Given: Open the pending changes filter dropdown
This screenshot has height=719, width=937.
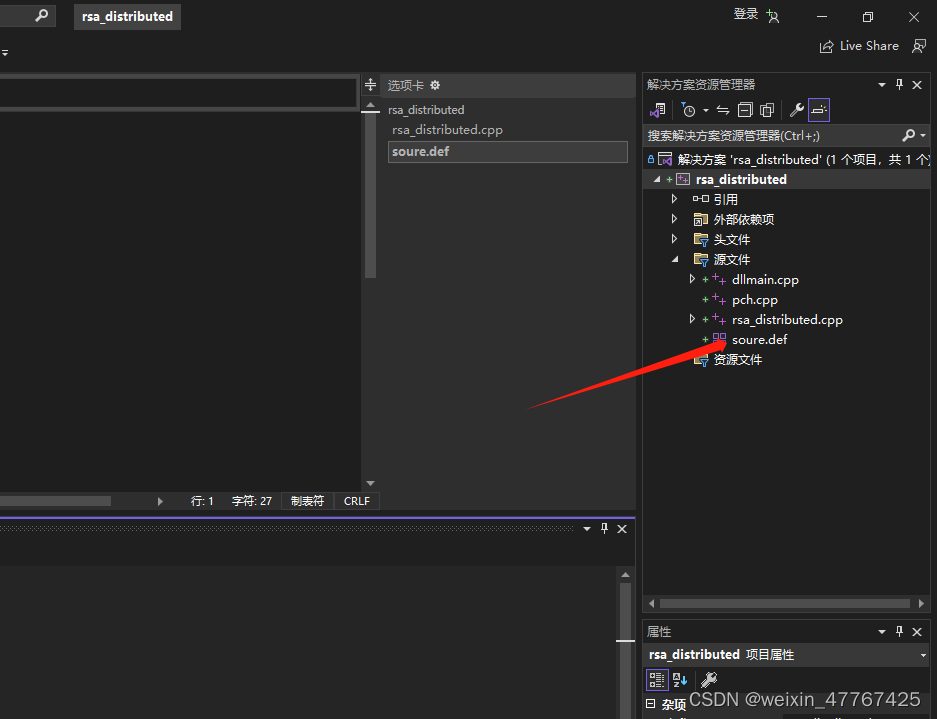Looking at the screenshot, I should pos(705,110).
